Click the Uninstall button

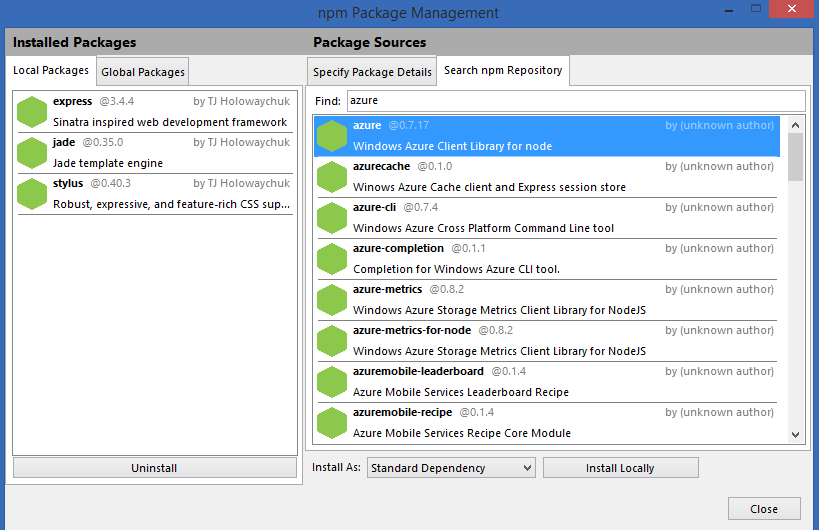pos(155,468)
